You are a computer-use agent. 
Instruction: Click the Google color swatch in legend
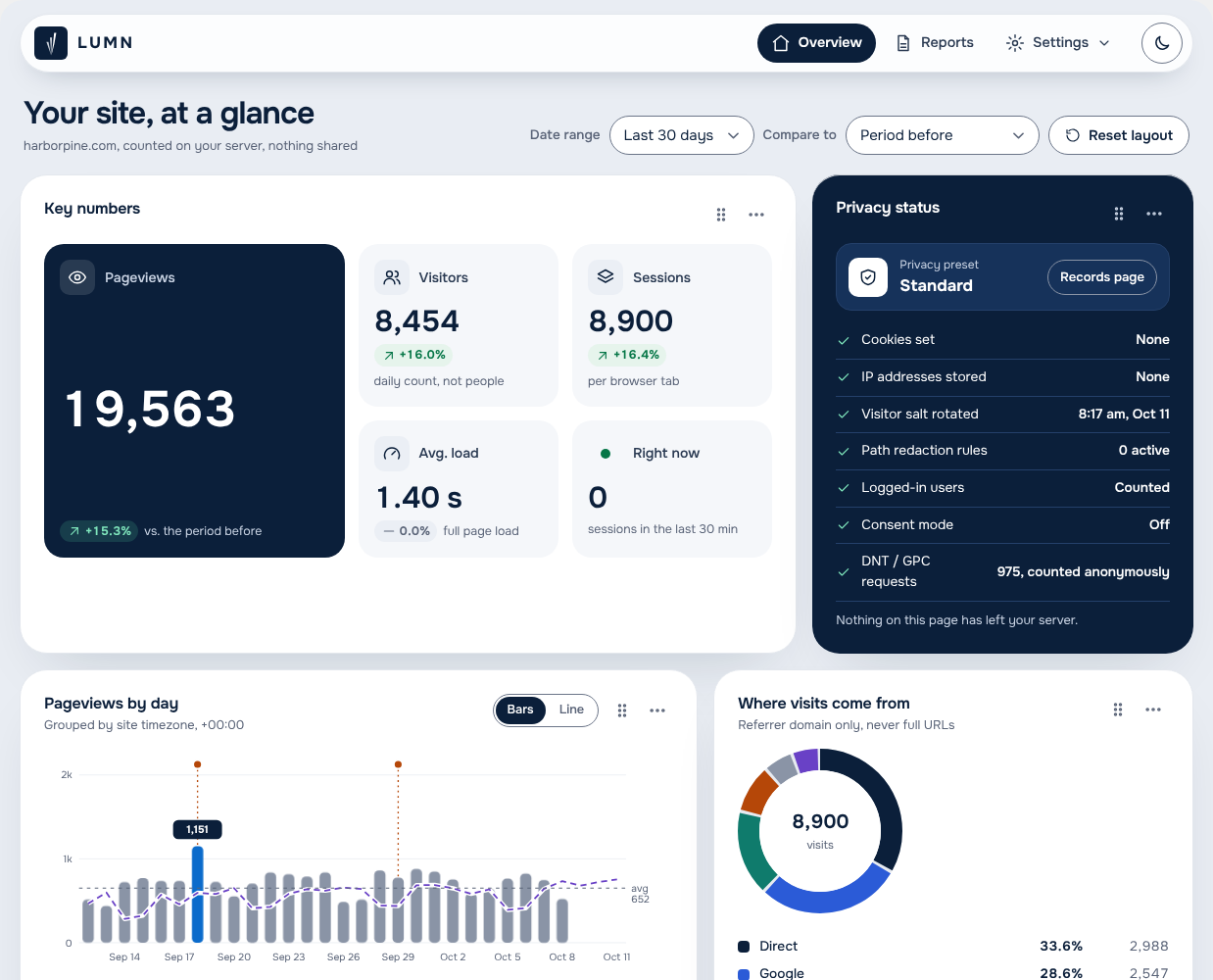click(x=744, y=974)
